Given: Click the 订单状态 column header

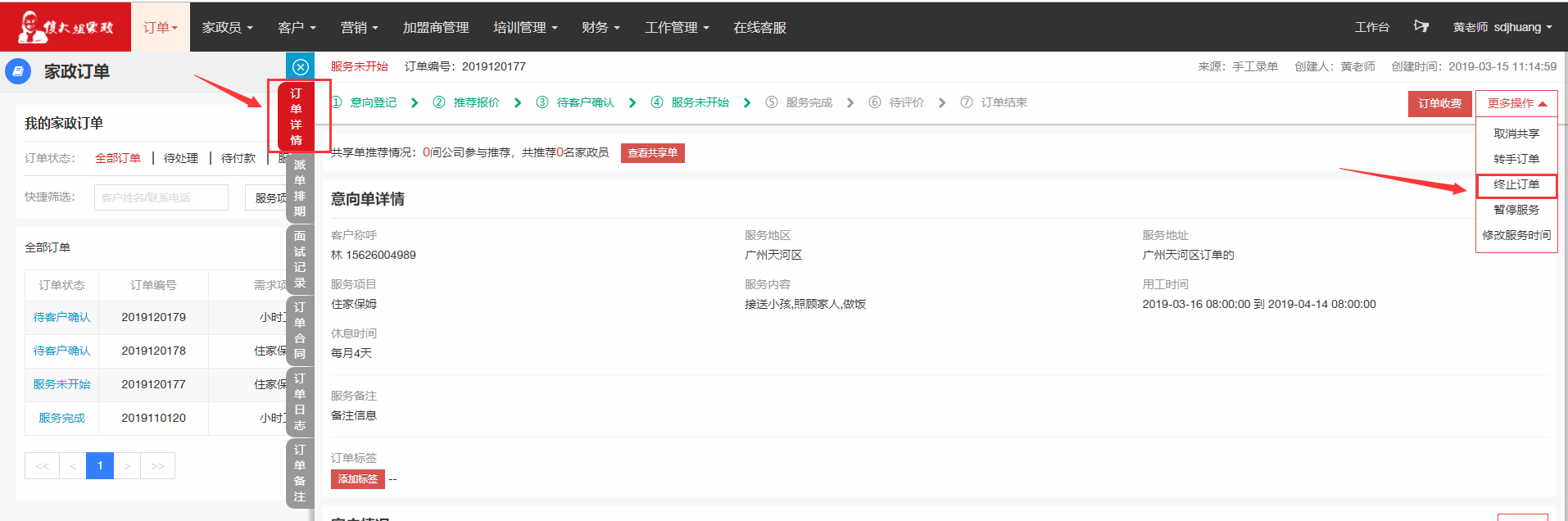Looking at the screenshot, I should coord(61,285).
